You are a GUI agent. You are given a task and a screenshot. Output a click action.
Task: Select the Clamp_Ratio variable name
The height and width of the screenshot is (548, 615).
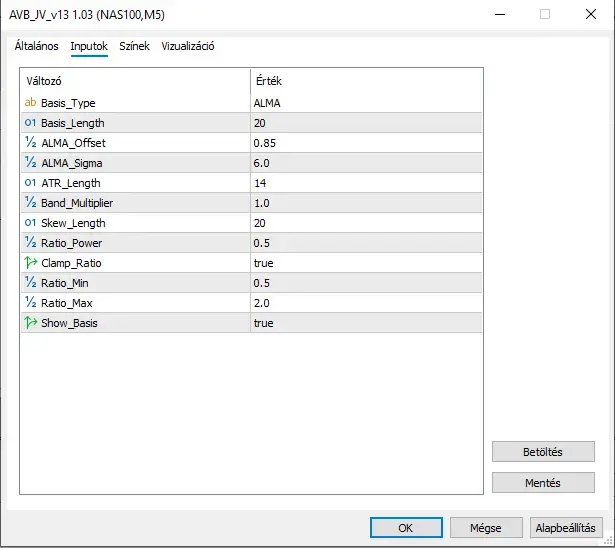point(71,263)
